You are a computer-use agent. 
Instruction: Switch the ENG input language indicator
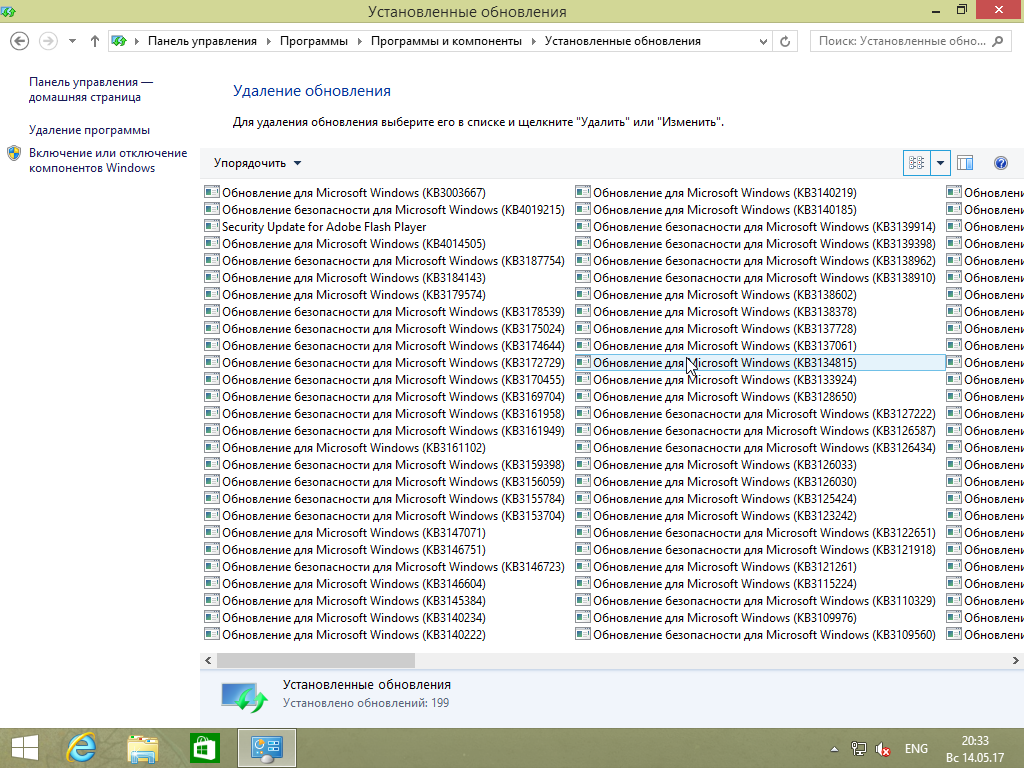(916, 749)
